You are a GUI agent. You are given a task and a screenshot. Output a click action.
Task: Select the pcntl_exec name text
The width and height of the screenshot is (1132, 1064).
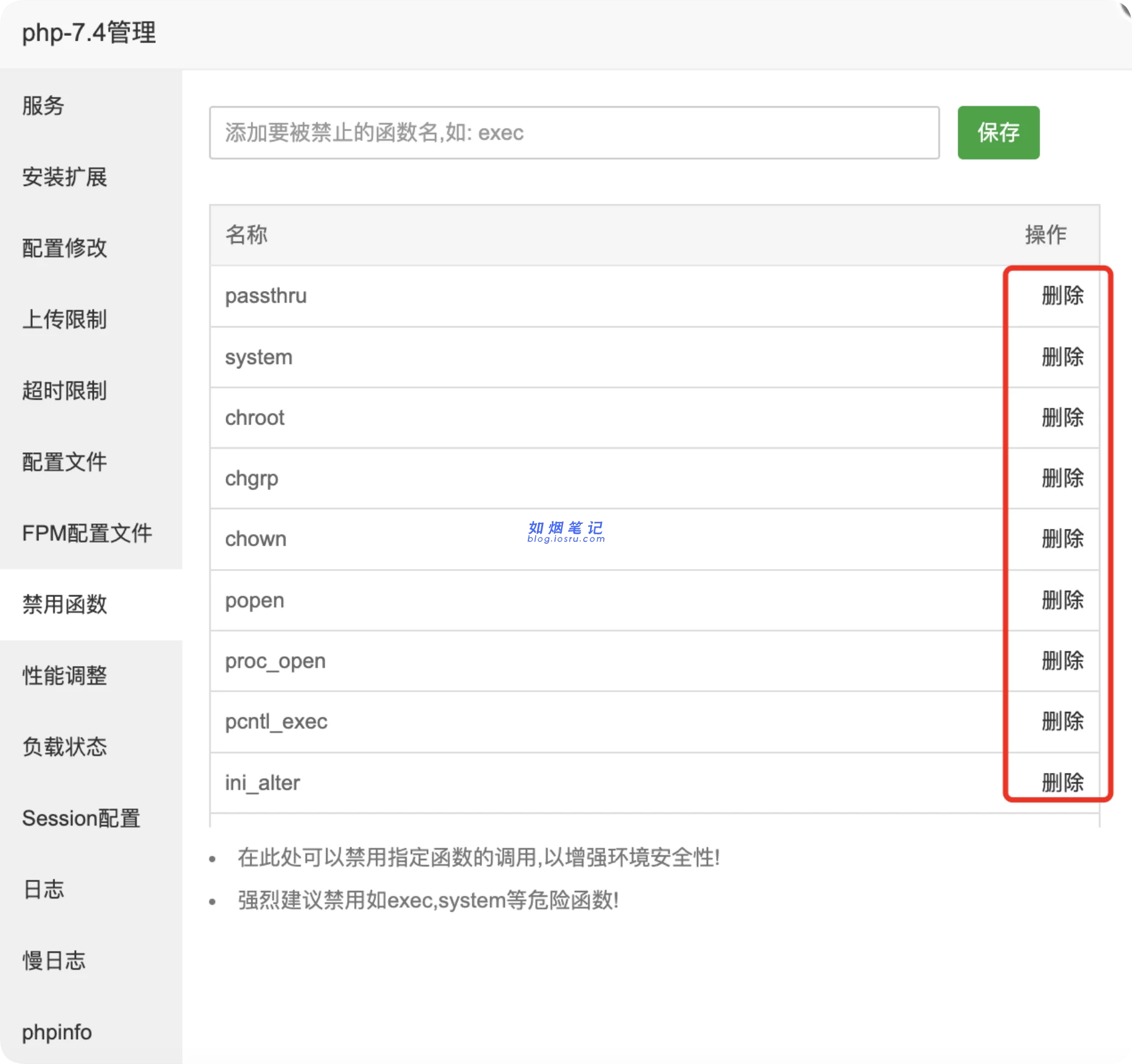[x=276, y=722]
